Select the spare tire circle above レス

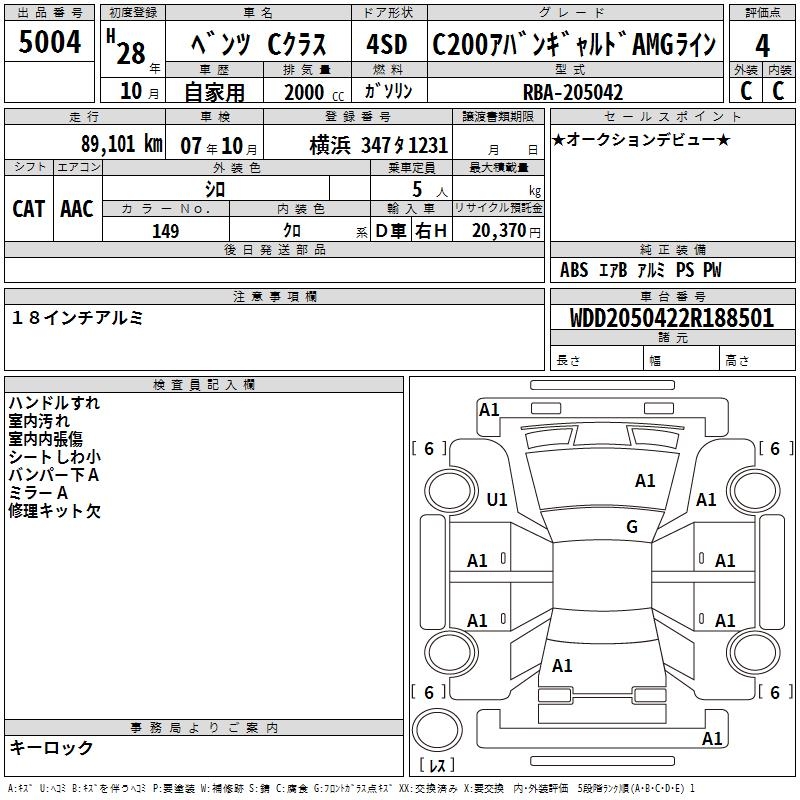(437, 729)
